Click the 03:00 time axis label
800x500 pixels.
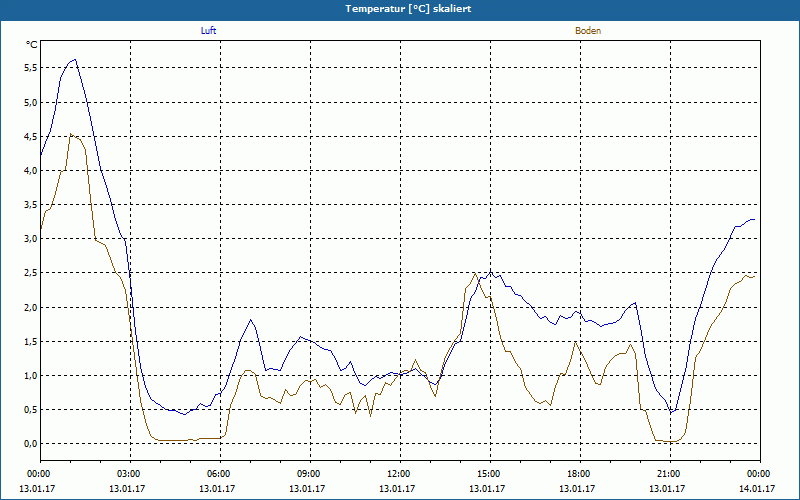pos(130,474)
